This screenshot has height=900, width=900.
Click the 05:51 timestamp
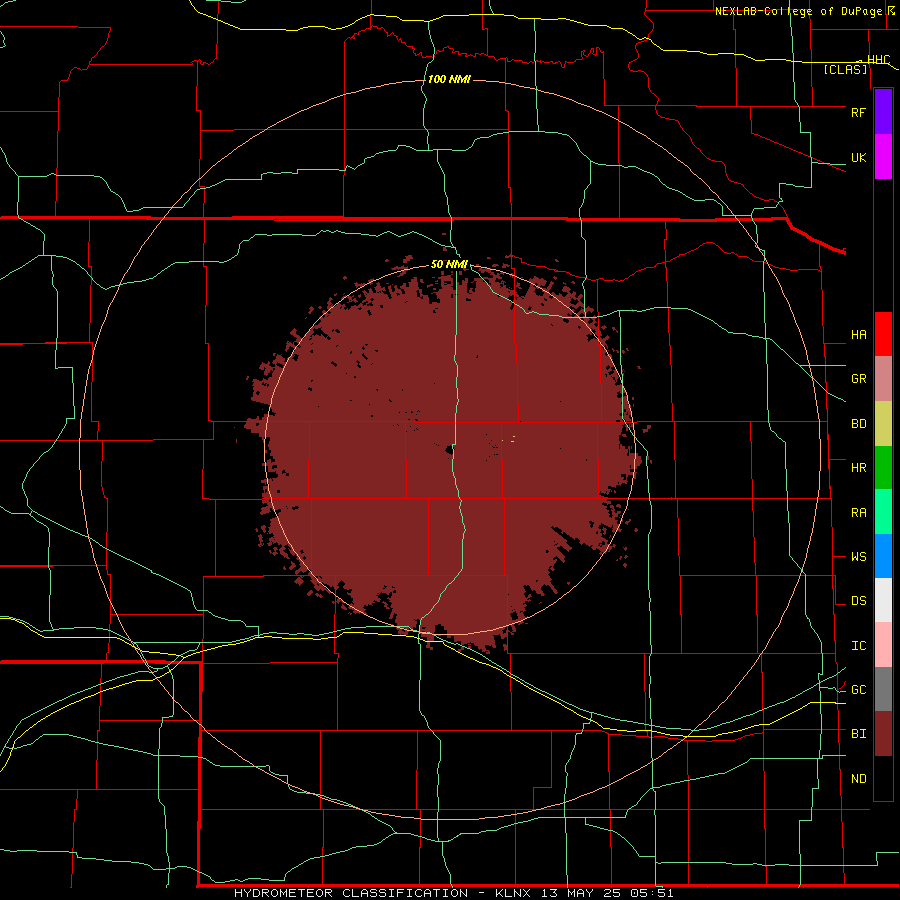(654, 893)
